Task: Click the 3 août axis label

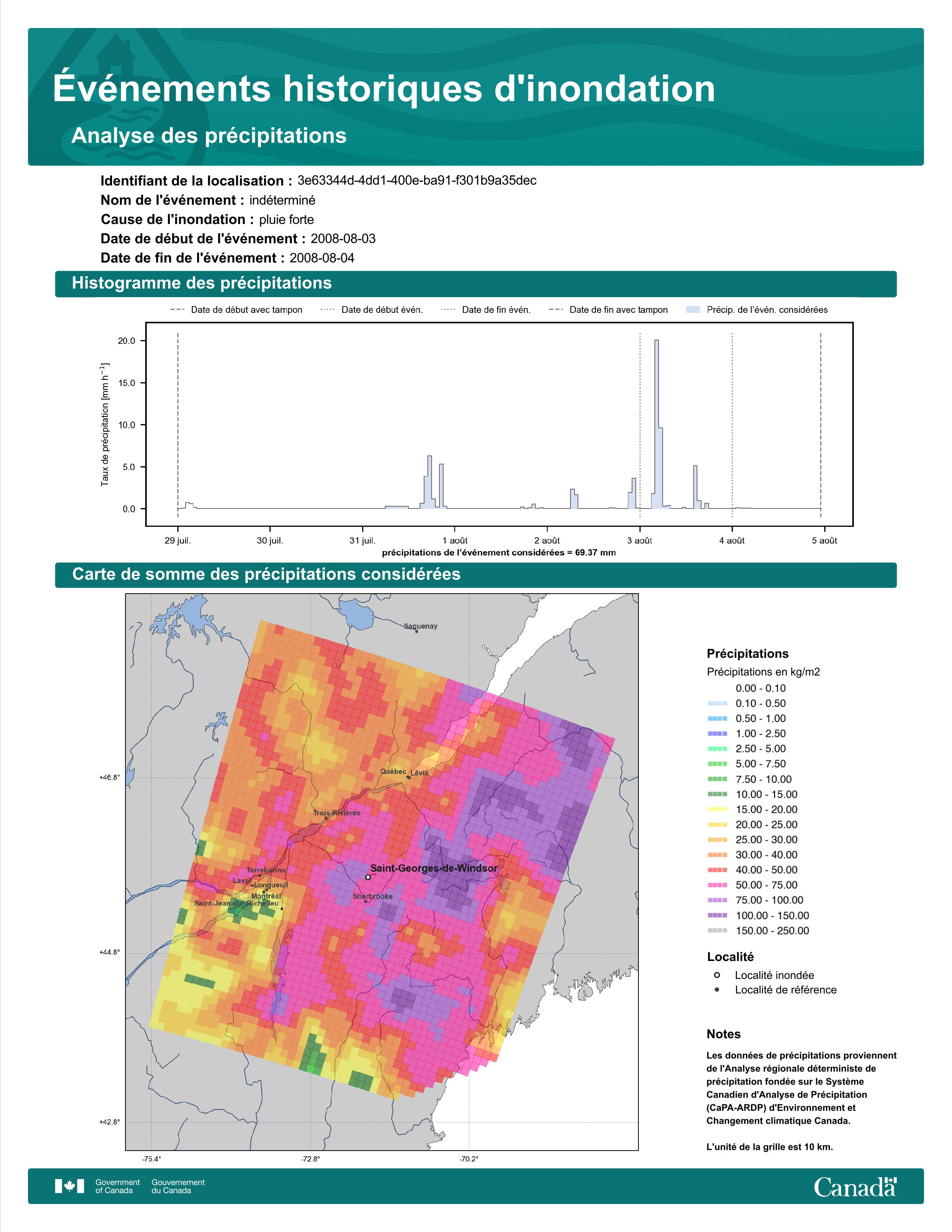Action: click(640, 541)
